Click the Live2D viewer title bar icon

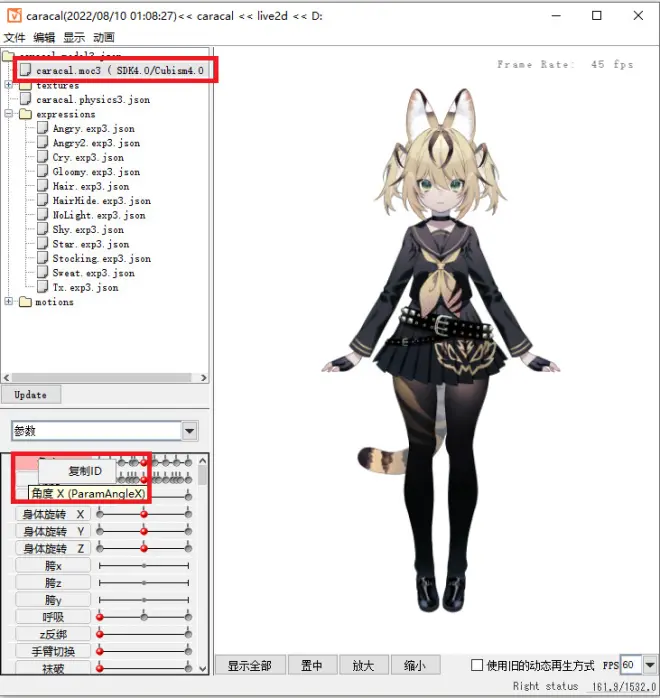point(14,16)
